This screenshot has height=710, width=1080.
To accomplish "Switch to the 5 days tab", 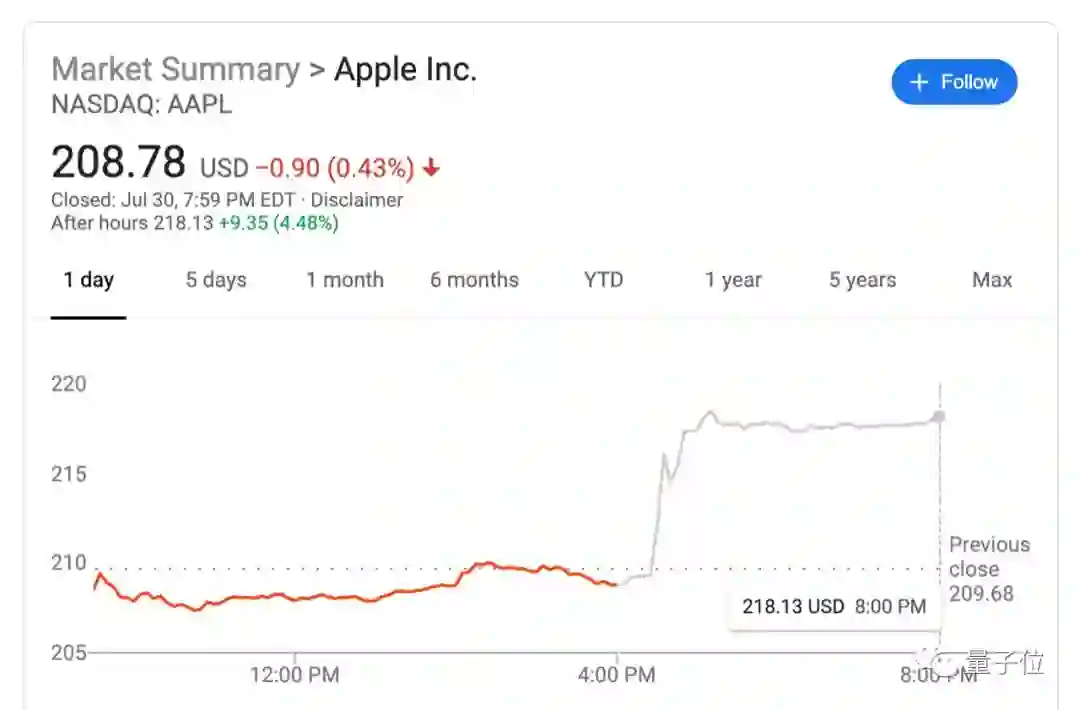I will [x=216, y=280].
